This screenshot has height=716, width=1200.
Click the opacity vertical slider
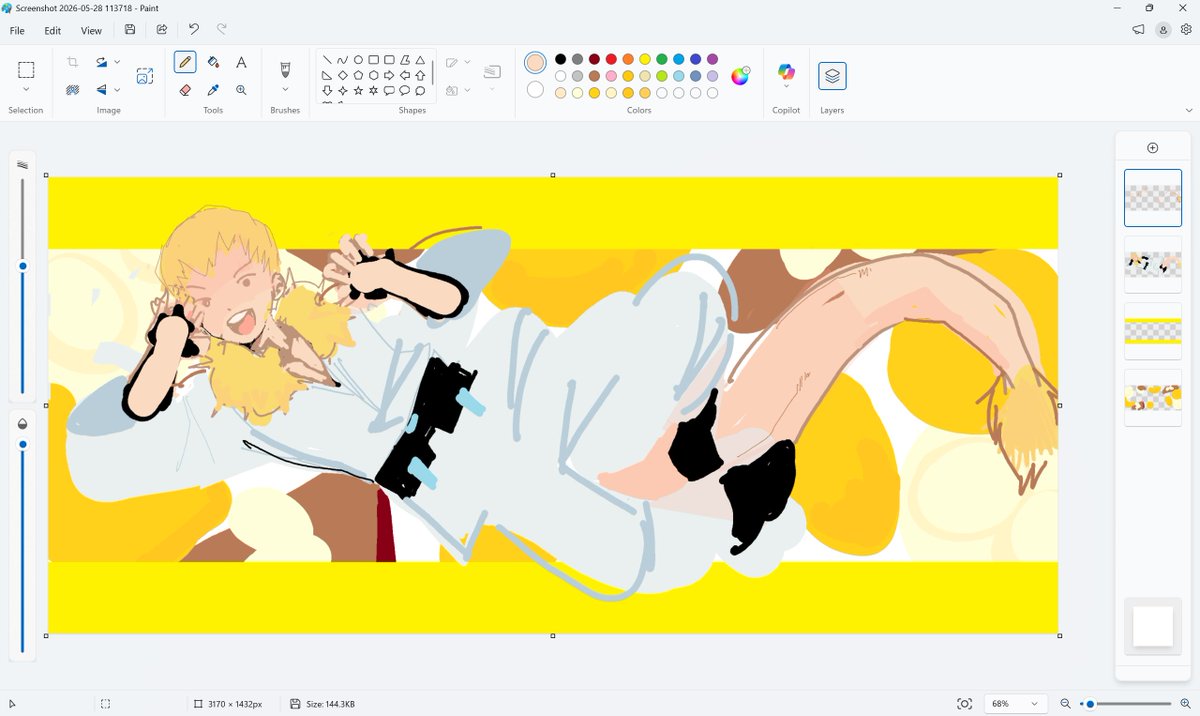[x=22, y=545]
